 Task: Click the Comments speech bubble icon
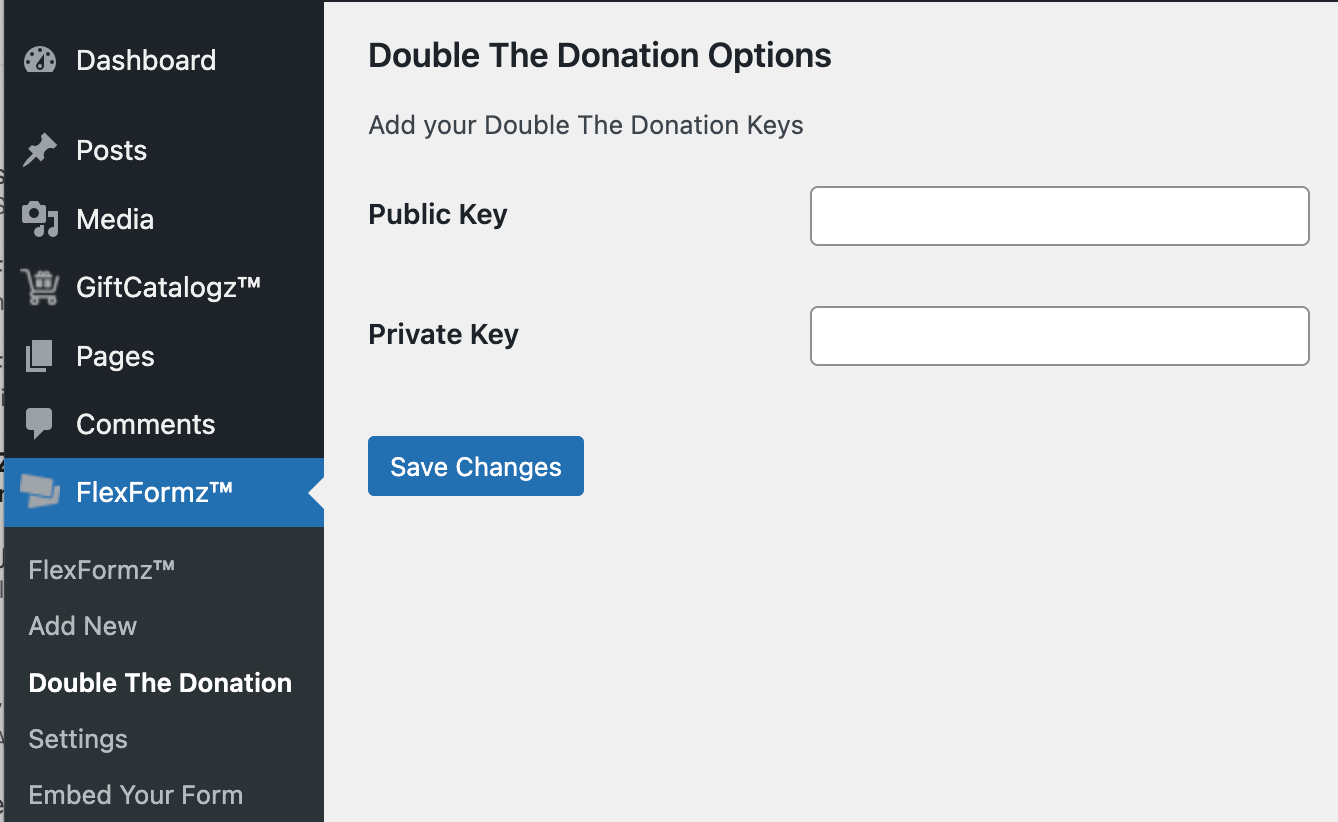(40, 424)
